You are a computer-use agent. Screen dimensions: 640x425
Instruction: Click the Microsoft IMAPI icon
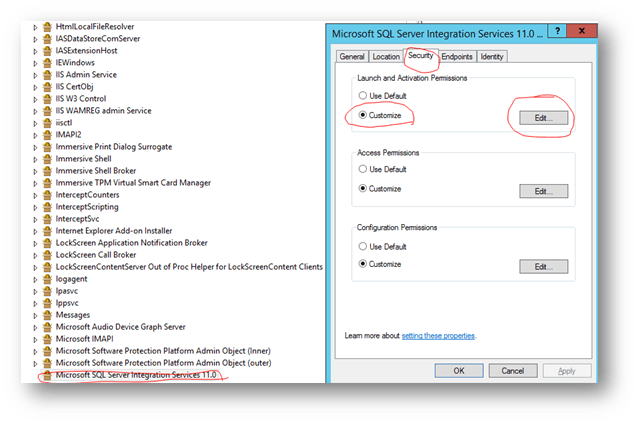pyautogui.click(x=47, y=338)
